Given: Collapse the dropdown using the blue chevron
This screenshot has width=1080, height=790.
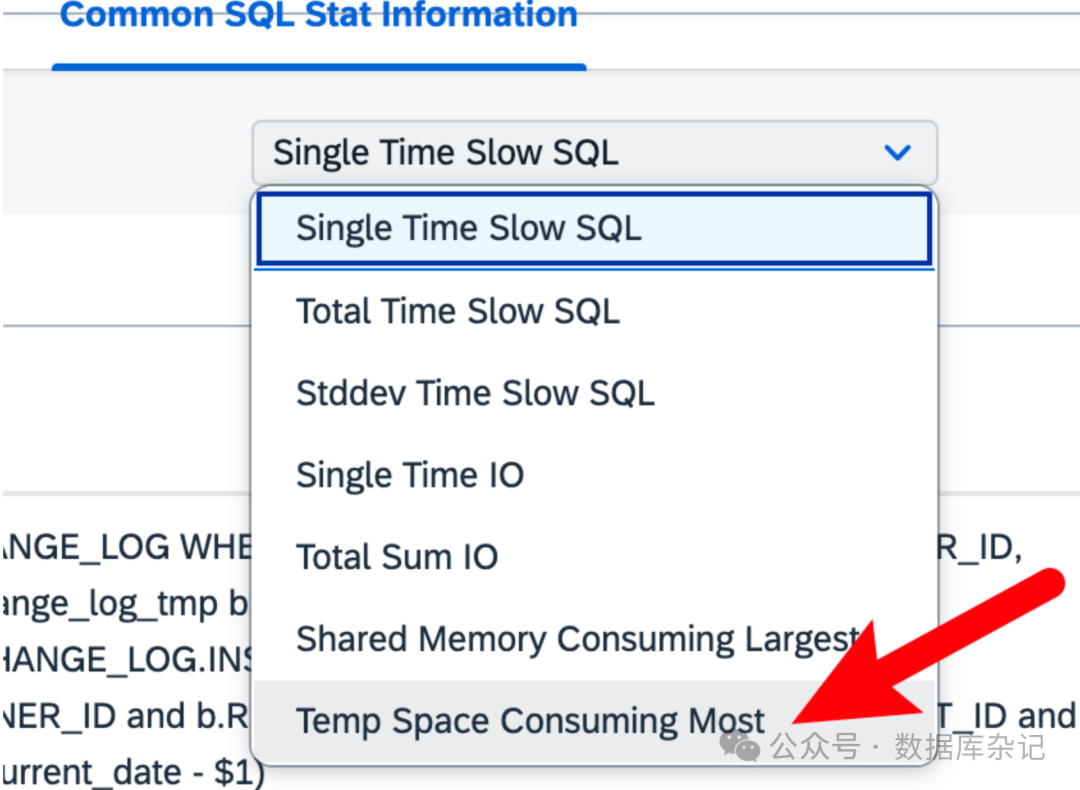Looking at the screenshot, I should pyautogui.click(x=898, y=153).
